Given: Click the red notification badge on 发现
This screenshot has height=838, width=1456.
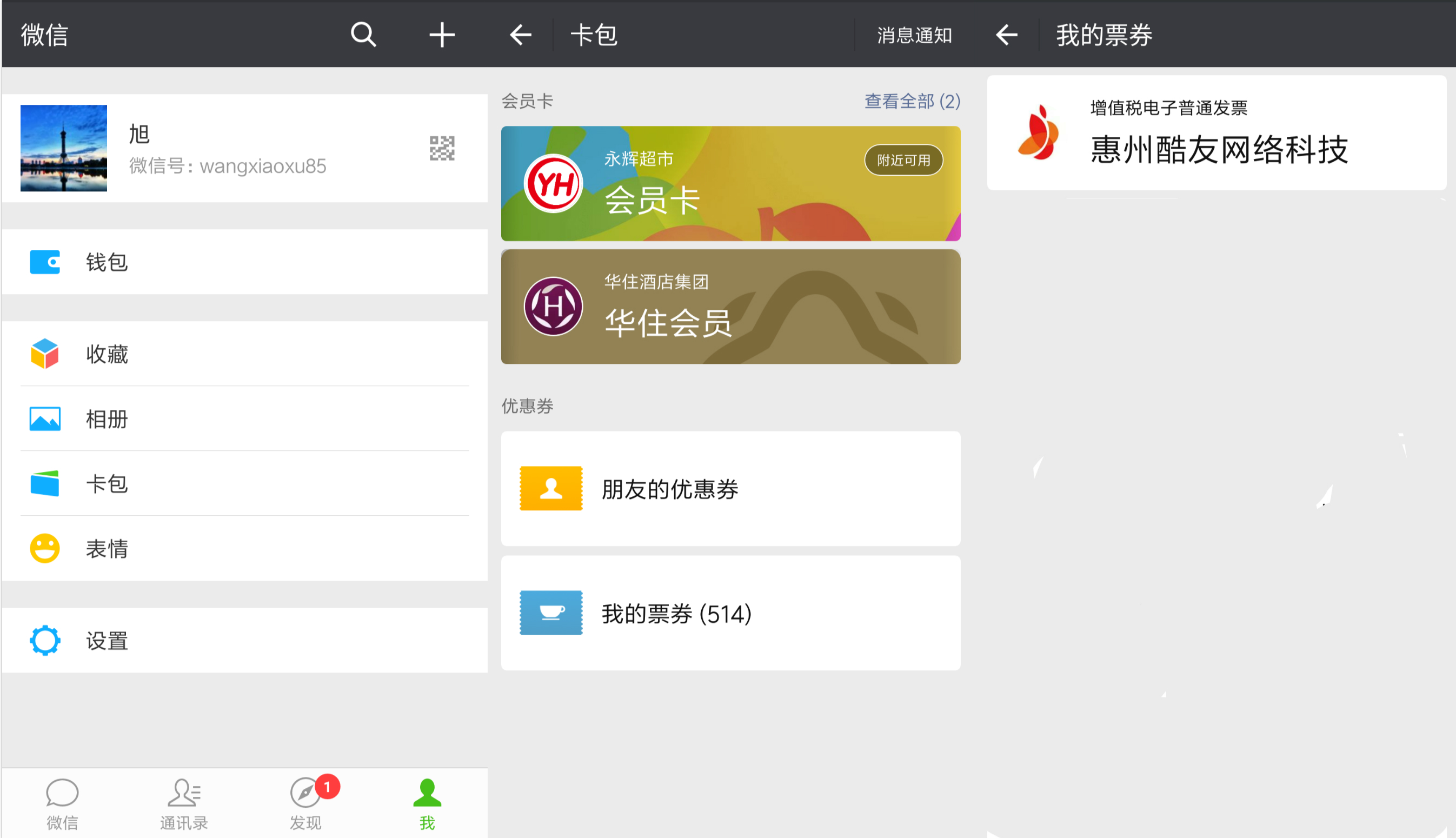Looking at the screenshot, I should 328,786.
